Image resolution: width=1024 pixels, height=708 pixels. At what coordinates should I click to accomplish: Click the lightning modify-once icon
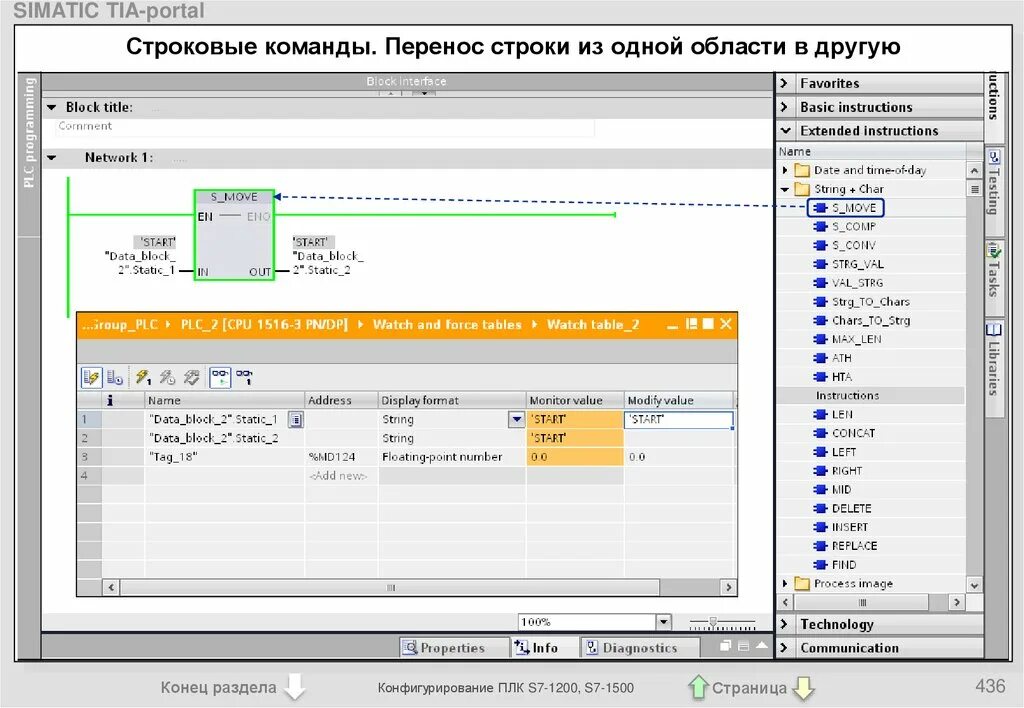pyautogui.click(x=143, y=377)
